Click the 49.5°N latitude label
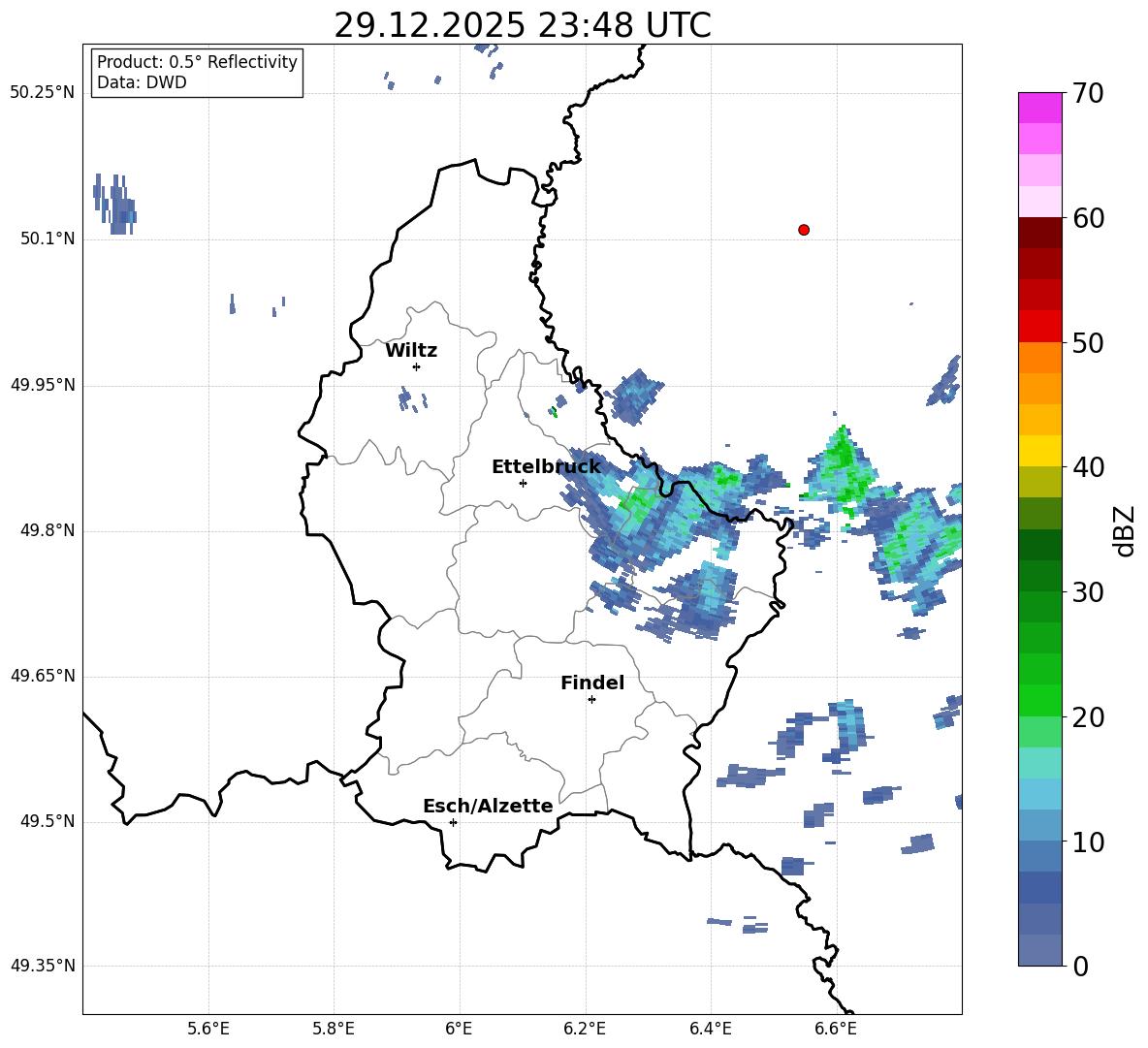This screenshot has width=1148, height=1048. coord(47,821)
